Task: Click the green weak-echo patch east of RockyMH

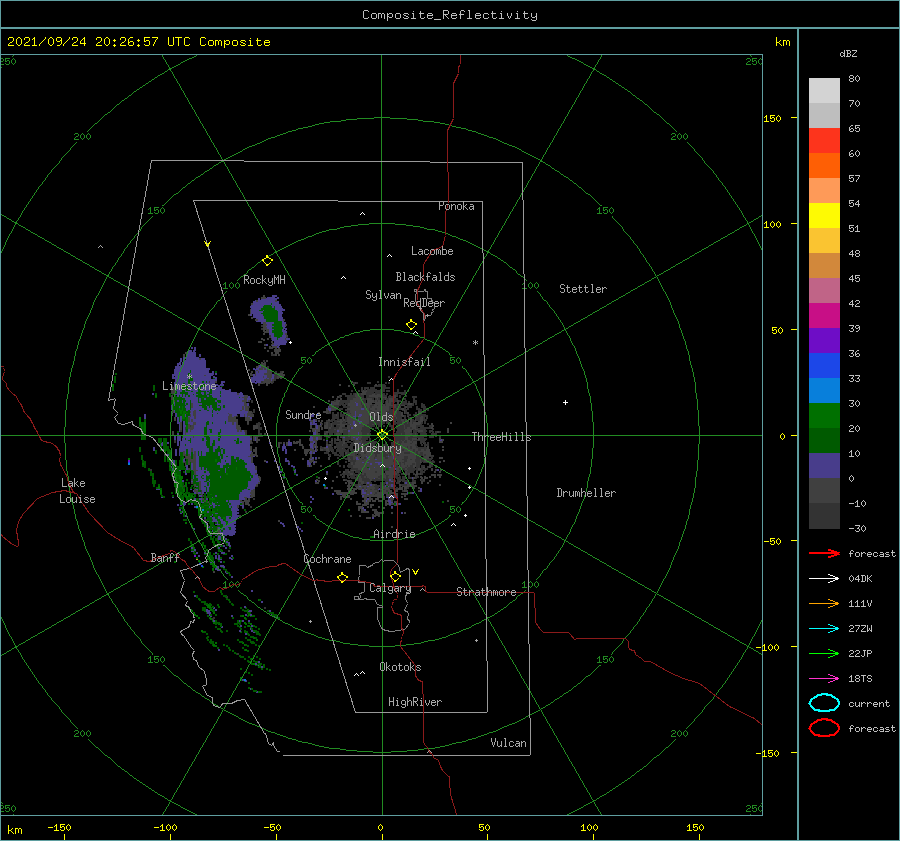Action: 272,319
